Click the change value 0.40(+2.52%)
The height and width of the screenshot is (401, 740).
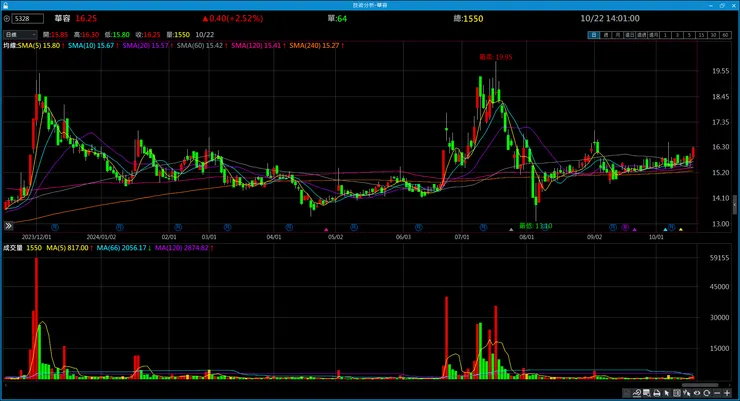[233, 18]
